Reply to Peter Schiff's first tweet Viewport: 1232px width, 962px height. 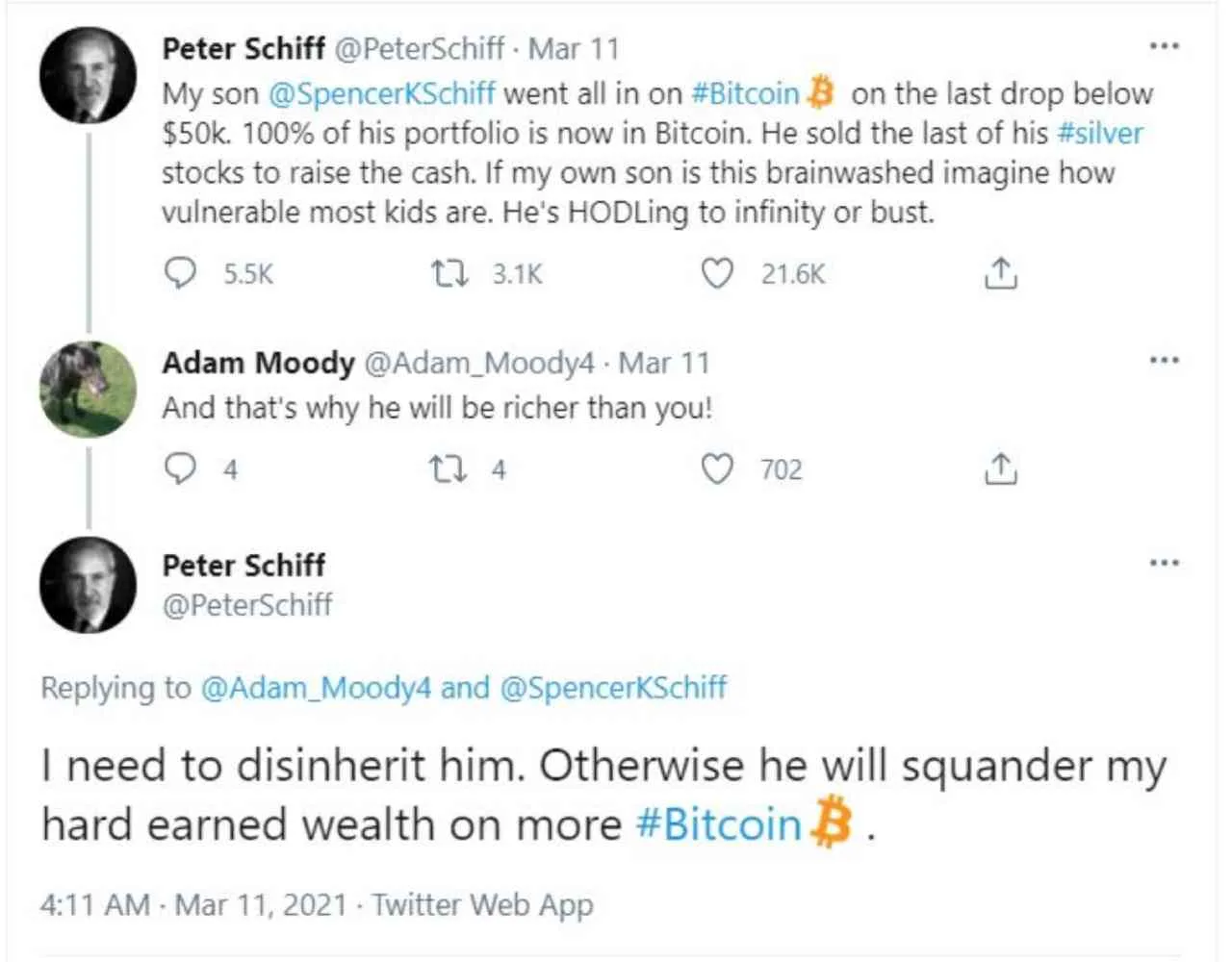(x=181, y=274)
